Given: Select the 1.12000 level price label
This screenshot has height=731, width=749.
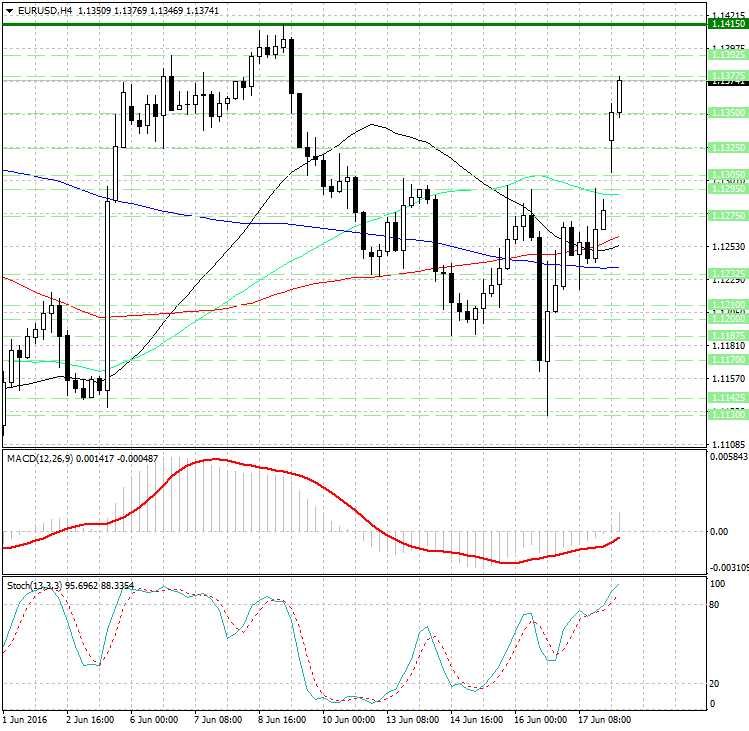Looking at the screenshot, I should point(728,318).
